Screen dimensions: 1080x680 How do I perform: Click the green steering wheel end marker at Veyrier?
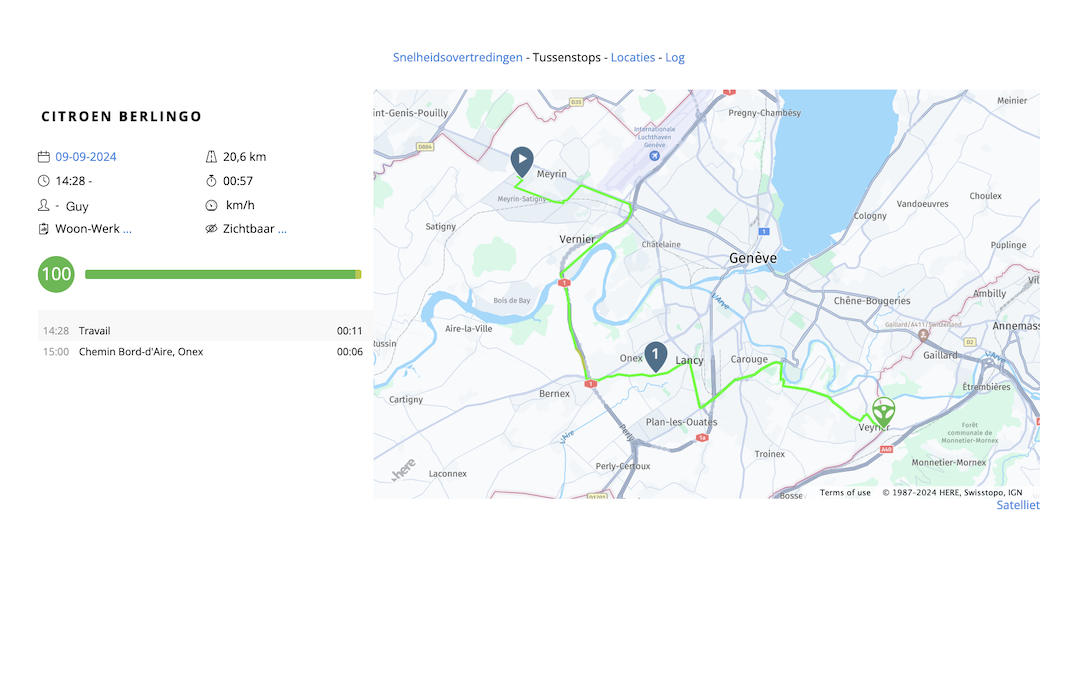coord(883,411)
